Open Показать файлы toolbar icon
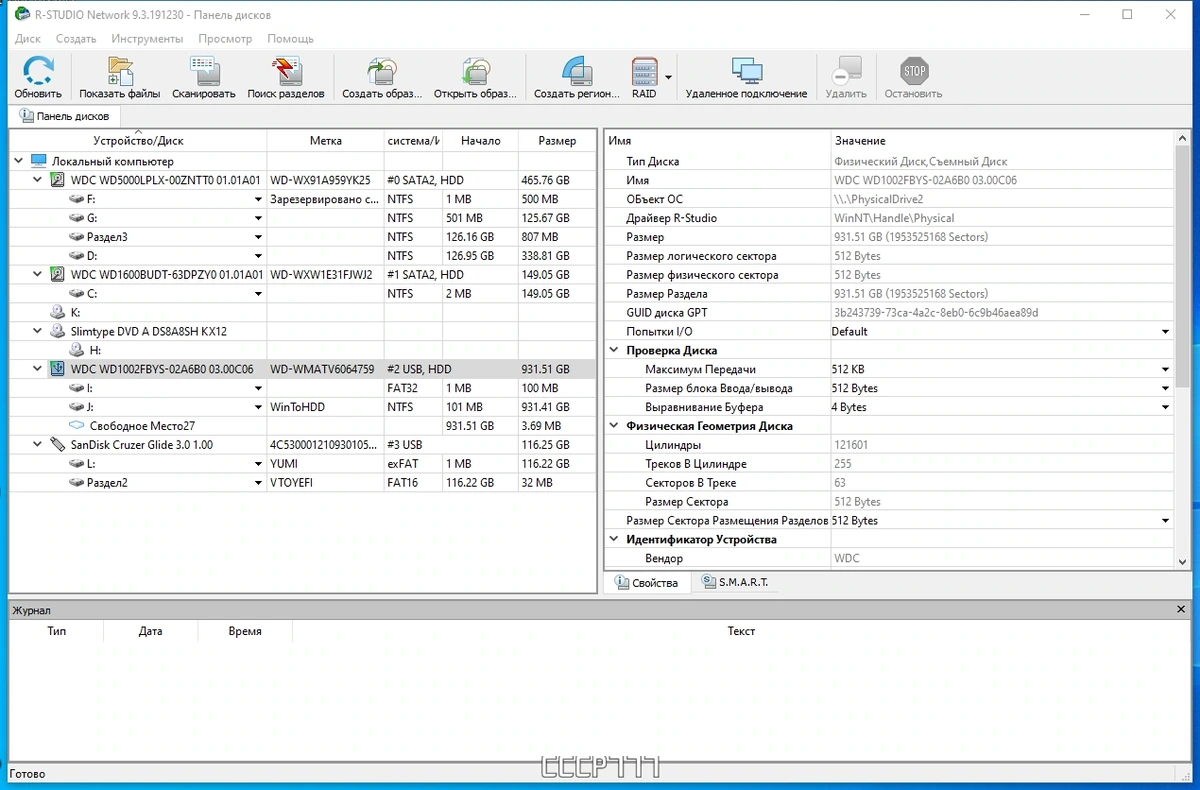The width and height of the screenshot is (1200, 790). pyautogui.click(x=119, y=72)
